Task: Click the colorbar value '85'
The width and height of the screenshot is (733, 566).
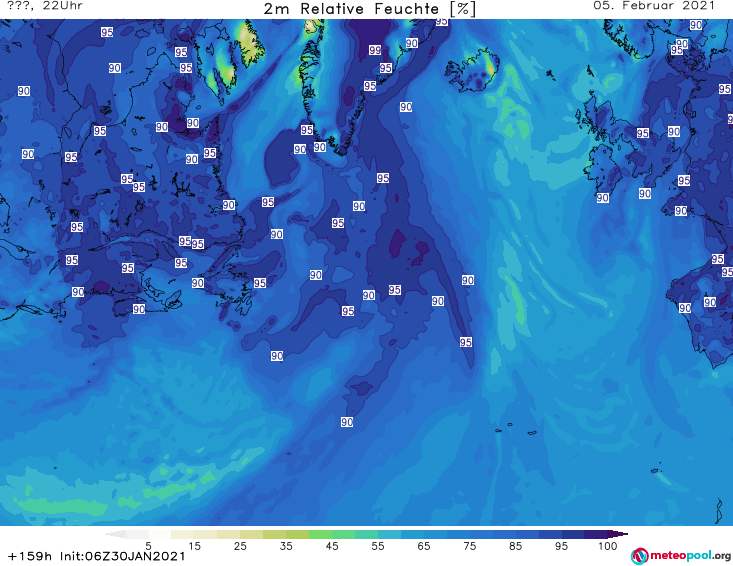Action: pyautogui.click(x=516, y=546)
